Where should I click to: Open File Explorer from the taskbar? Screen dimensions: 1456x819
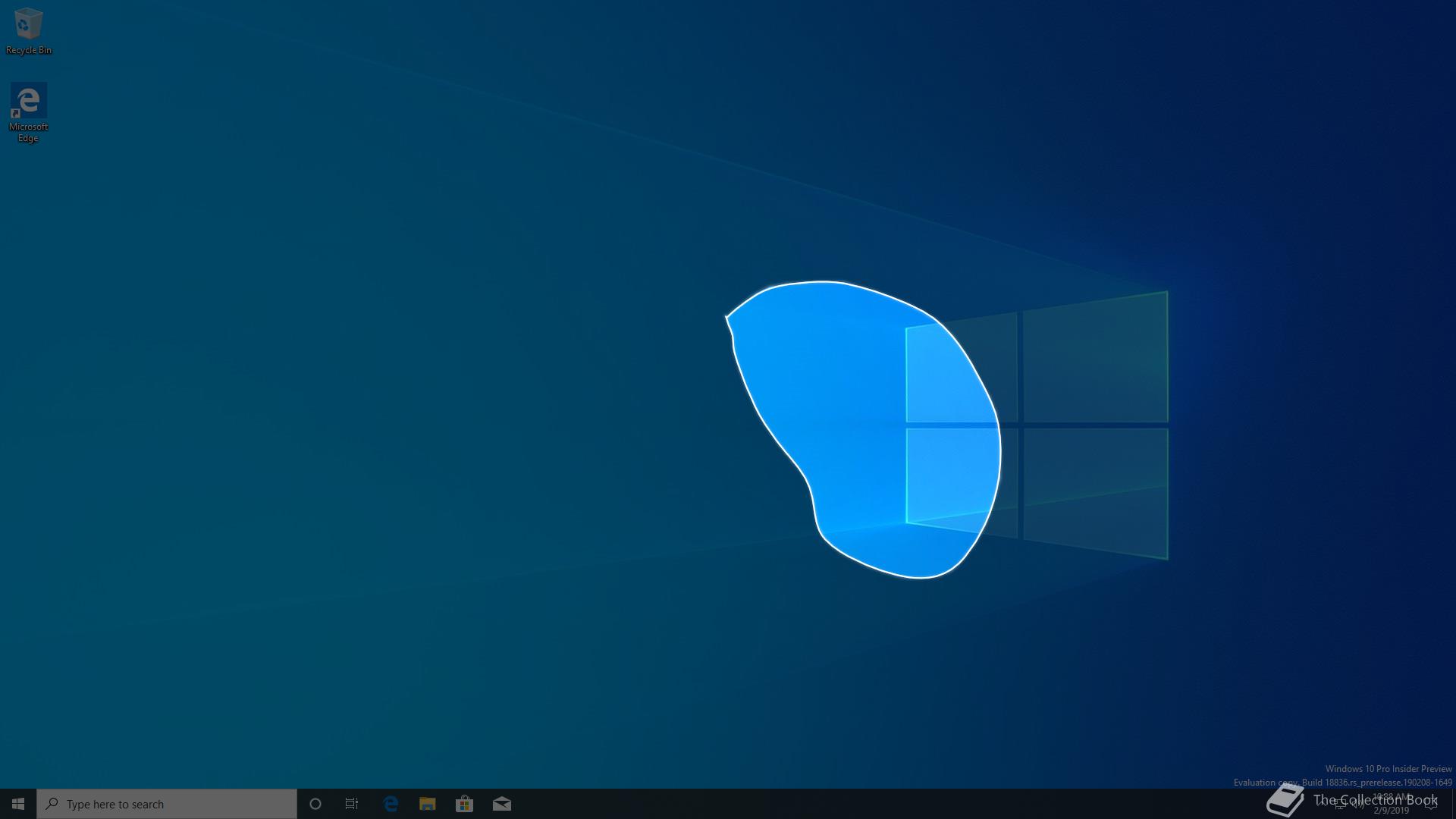(428, 804)
